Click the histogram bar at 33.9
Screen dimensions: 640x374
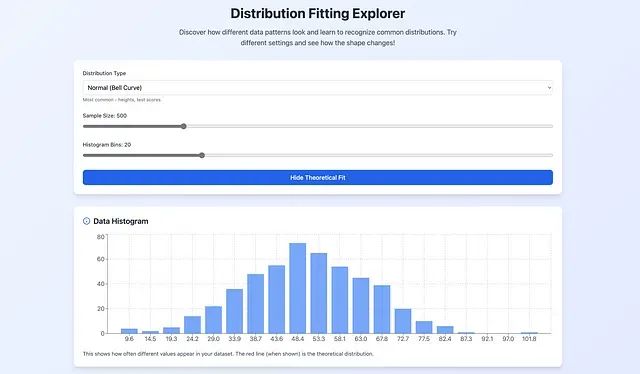click(234, 311)
